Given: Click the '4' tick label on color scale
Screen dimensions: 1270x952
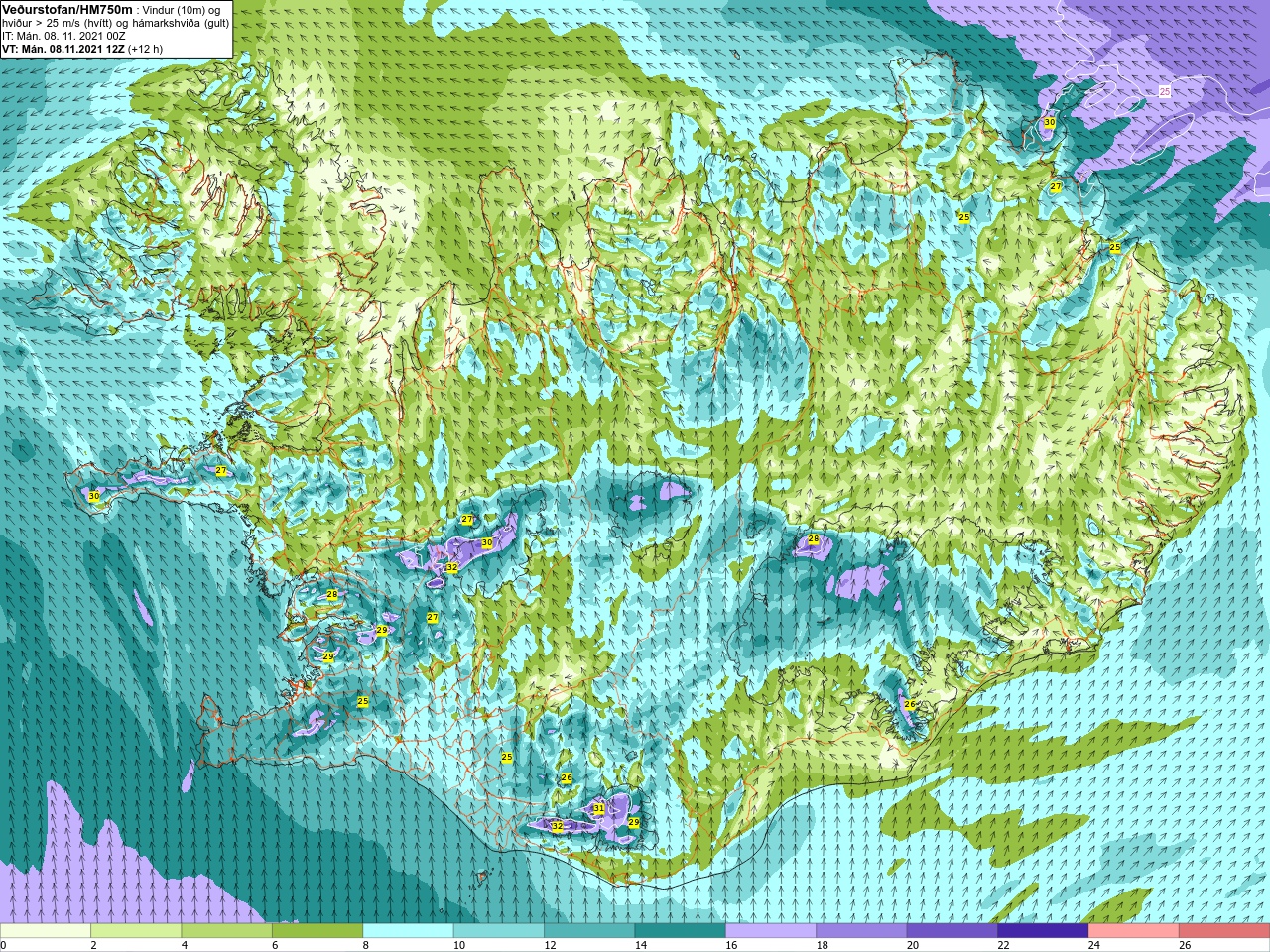Looking at the screenshot, I should [x=185, y=946].
